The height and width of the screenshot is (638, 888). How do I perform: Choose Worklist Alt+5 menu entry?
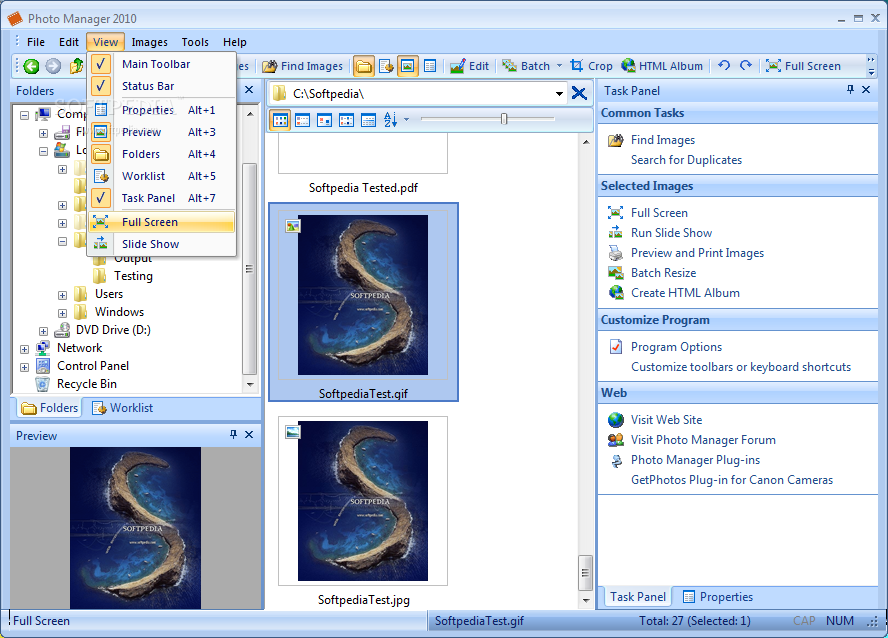pyautogui.click(x=161, y=177)
